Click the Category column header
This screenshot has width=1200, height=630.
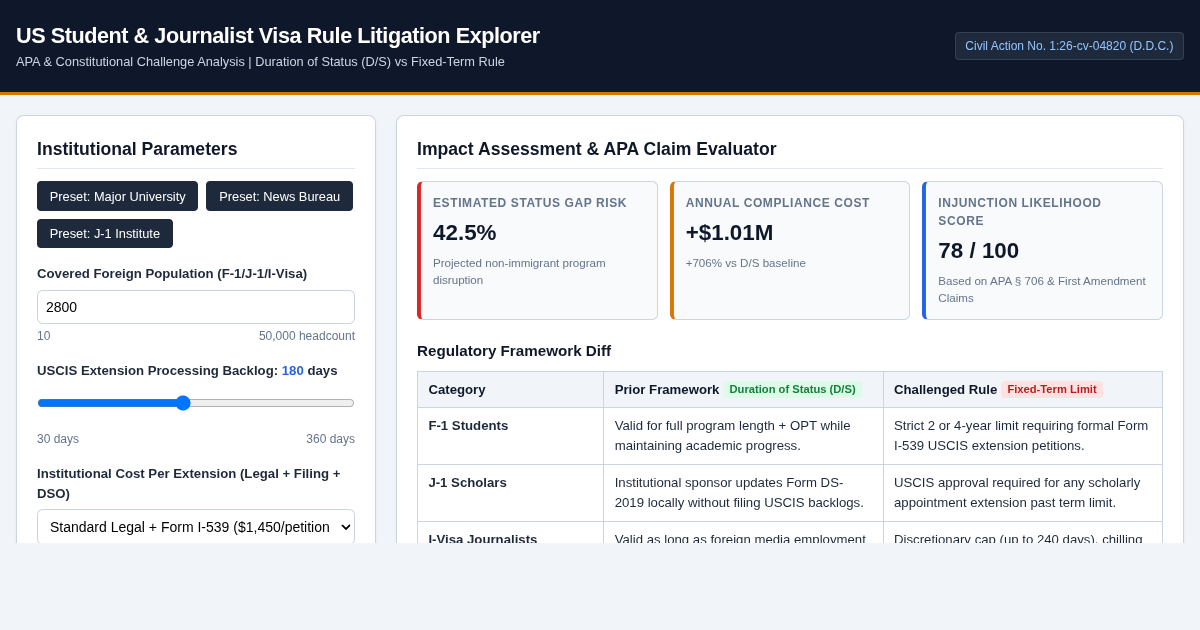pyautogui.click(x=510, y=390)
